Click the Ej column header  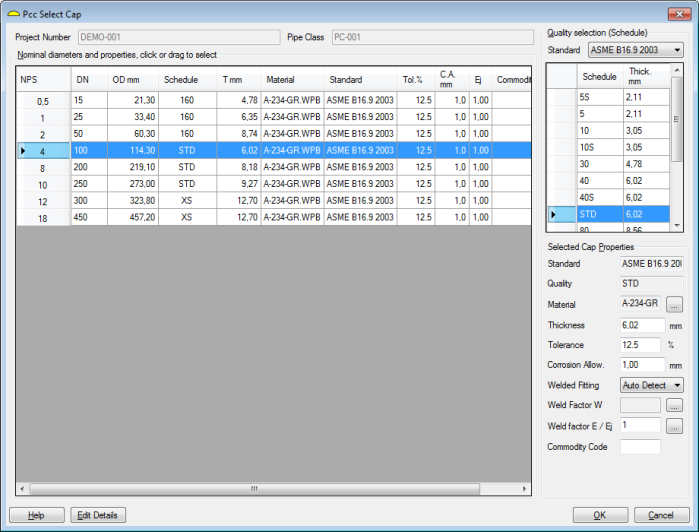click(481, 79)
